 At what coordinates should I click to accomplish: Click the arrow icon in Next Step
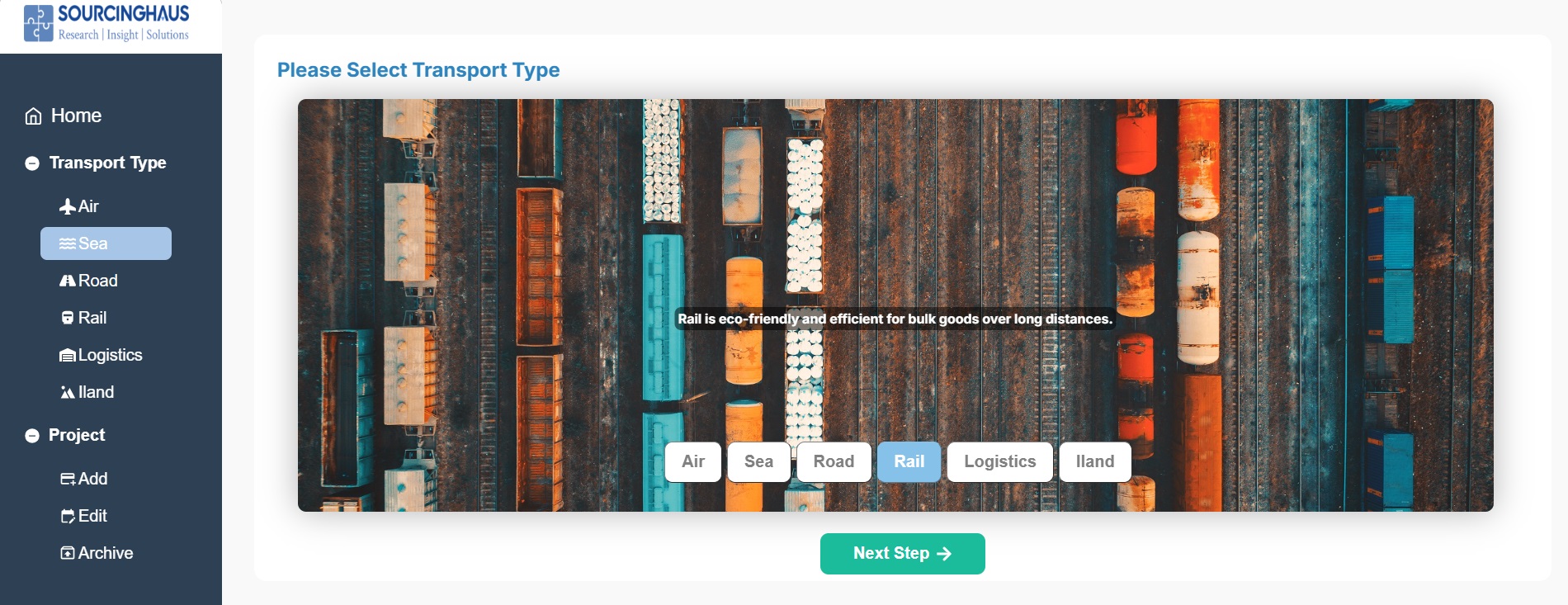coord(944,554)
